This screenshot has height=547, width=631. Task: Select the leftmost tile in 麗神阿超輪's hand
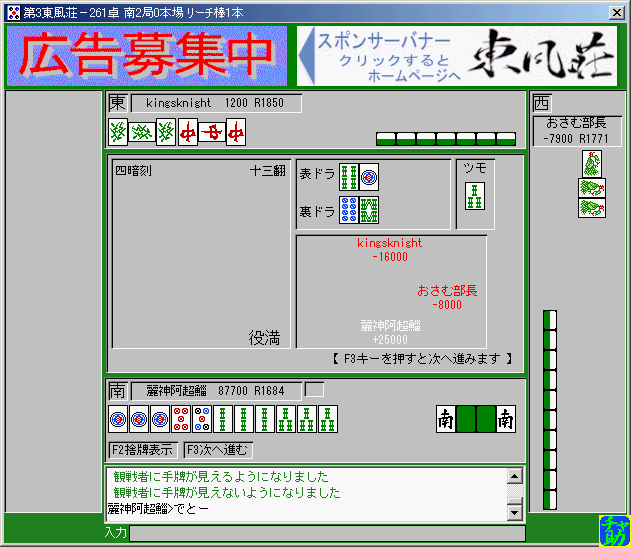118,418
